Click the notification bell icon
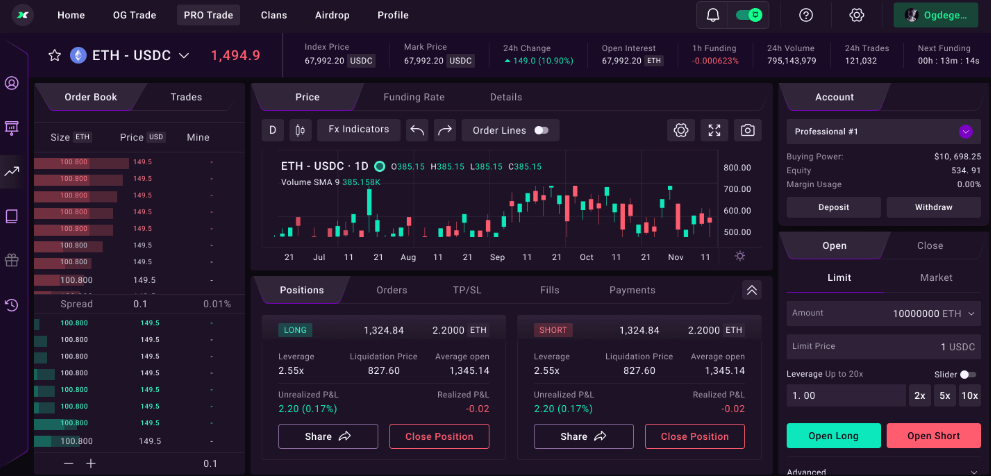 click(x=713, y=15)
